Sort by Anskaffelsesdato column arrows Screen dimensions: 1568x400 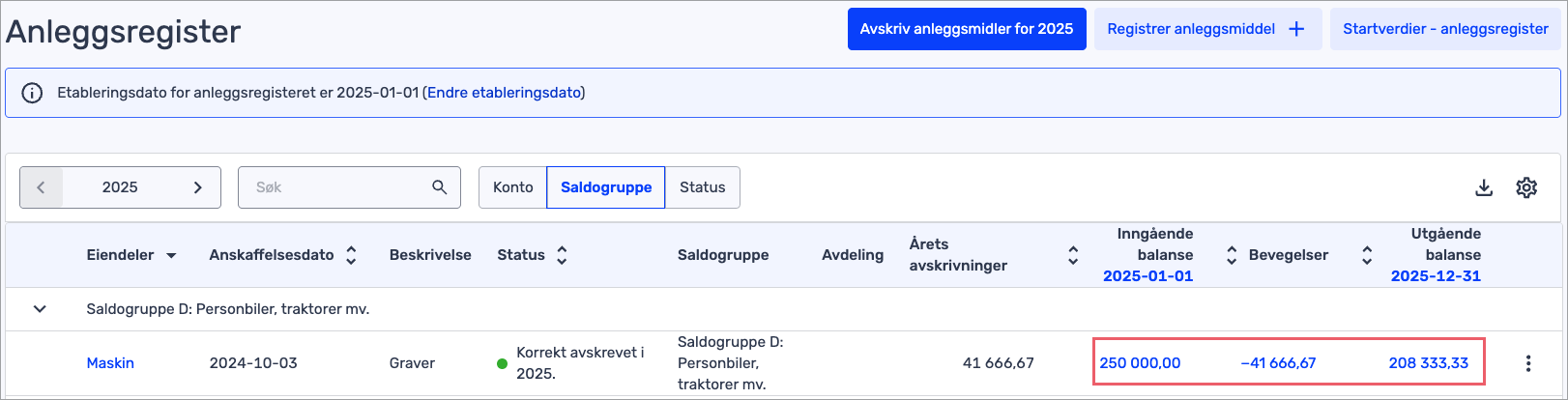tap(351, 255)
